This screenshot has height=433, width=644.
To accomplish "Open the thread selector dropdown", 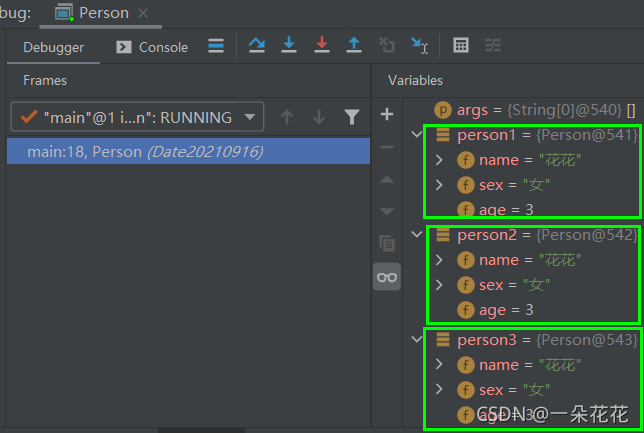I will (137, 117).
